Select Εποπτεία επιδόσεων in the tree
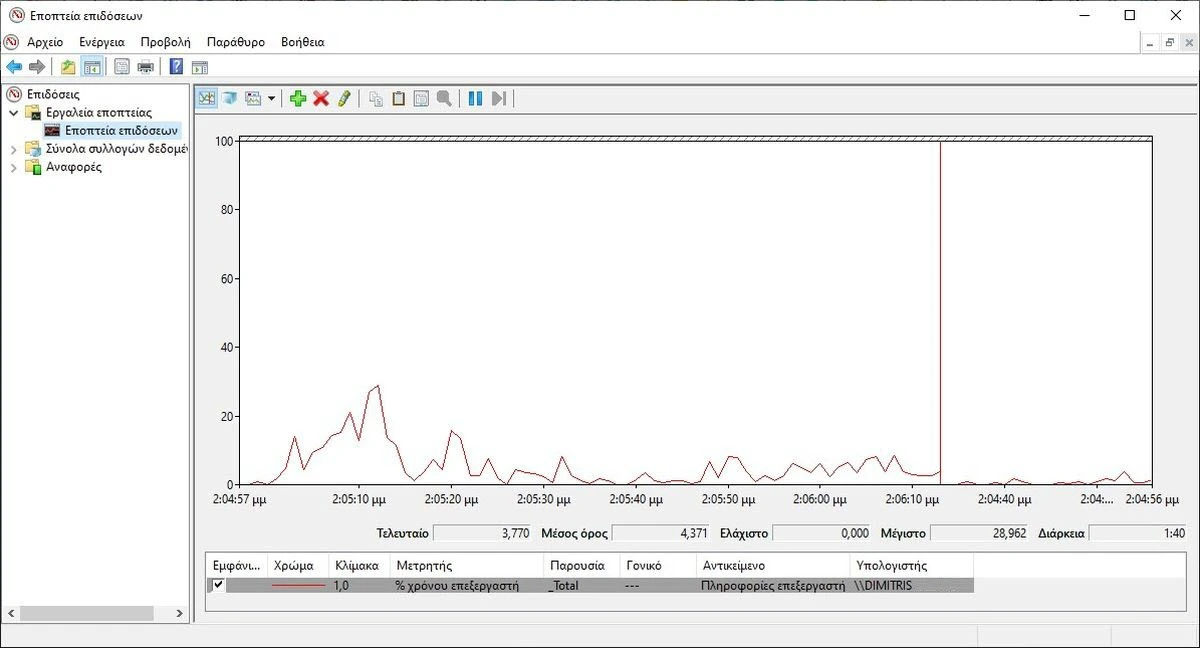The image size is (1200, 648). (118, 129)
